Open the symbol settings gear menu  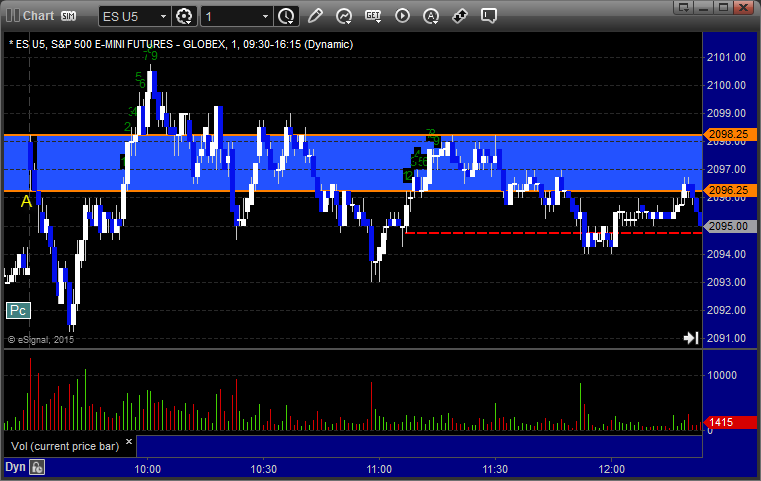[x=184, y=17]
